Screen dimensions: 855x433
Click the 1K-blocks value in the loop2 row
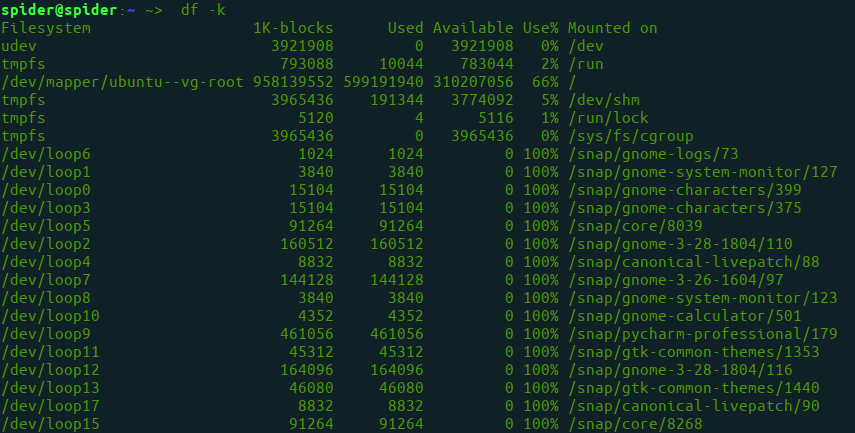point(306,244)
